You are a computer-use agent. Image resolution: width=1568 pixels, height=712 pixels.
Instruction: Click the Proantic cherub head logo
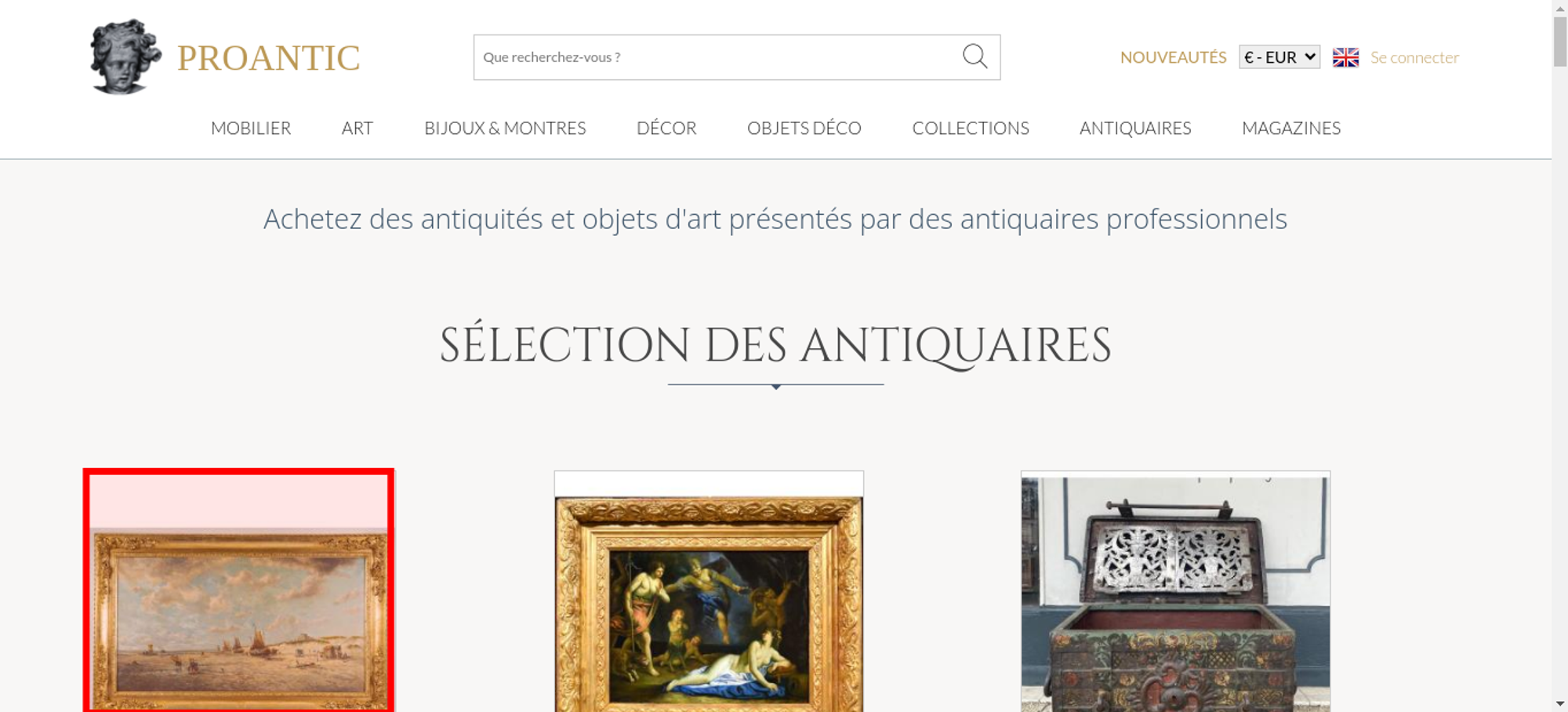[x=125, y=56]
